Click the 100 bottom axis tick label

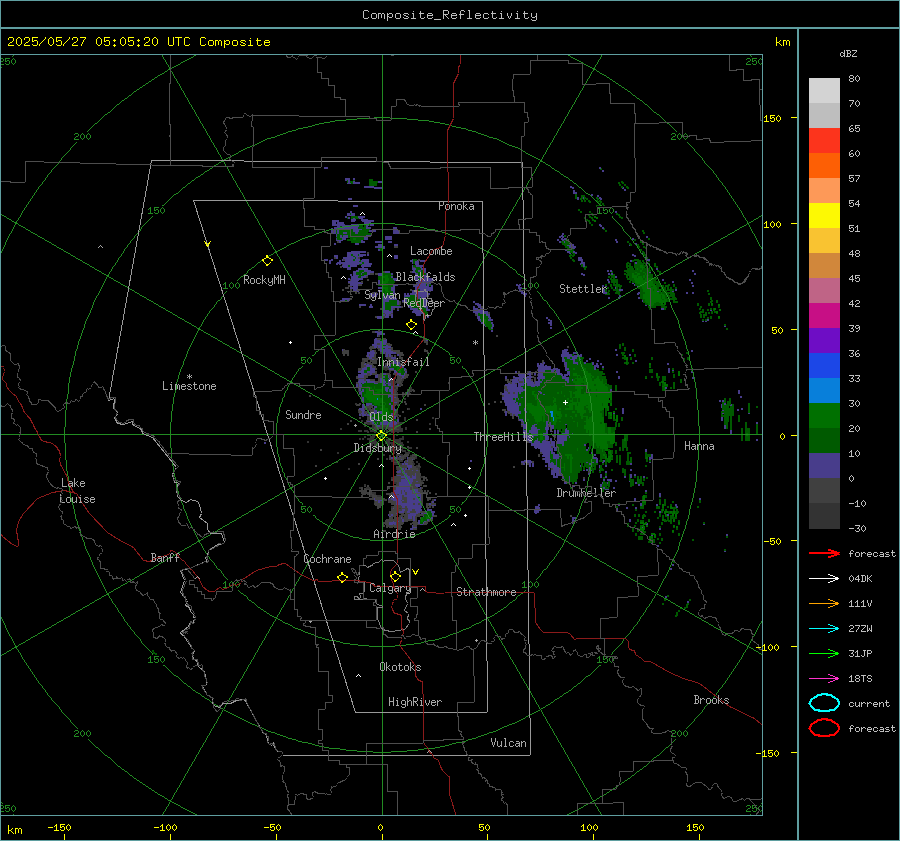[x=589, y=827]
